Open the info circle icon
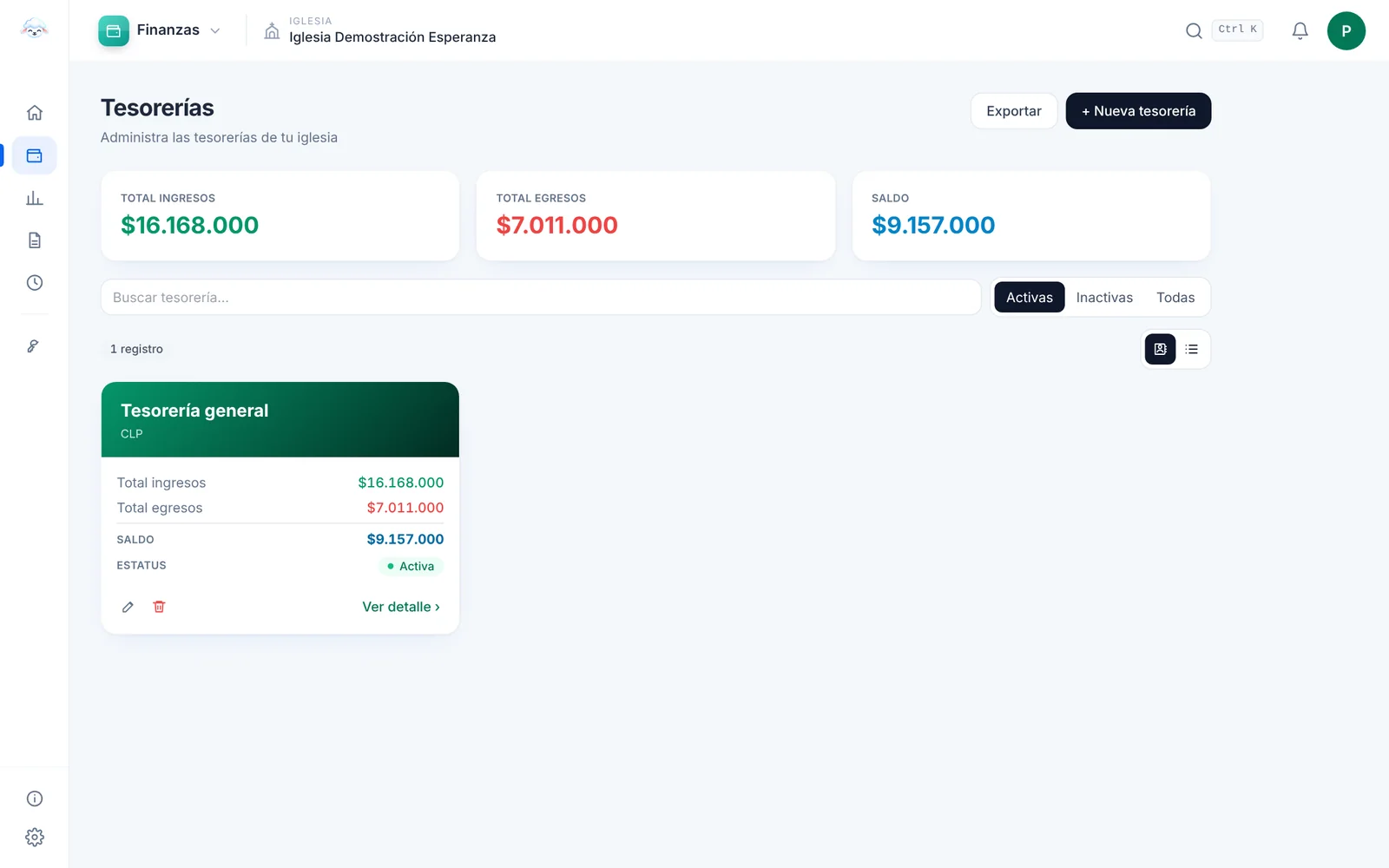Screen dimensions: 1389x868 coord(35,799)
